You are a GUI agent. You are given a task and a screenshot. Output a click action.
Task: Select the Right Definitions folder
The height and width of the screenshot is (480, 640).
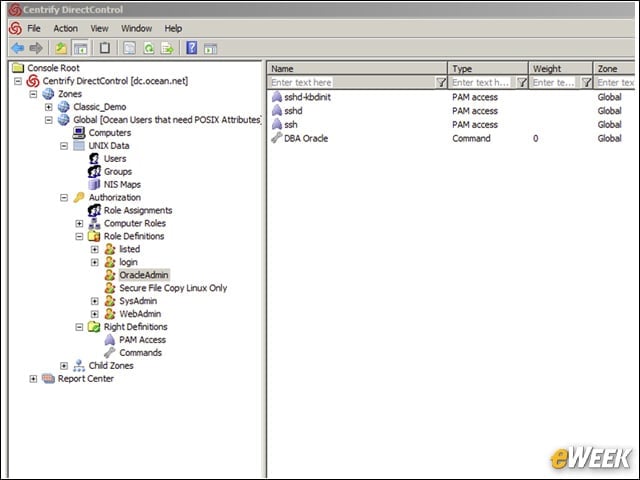[136, 327]
